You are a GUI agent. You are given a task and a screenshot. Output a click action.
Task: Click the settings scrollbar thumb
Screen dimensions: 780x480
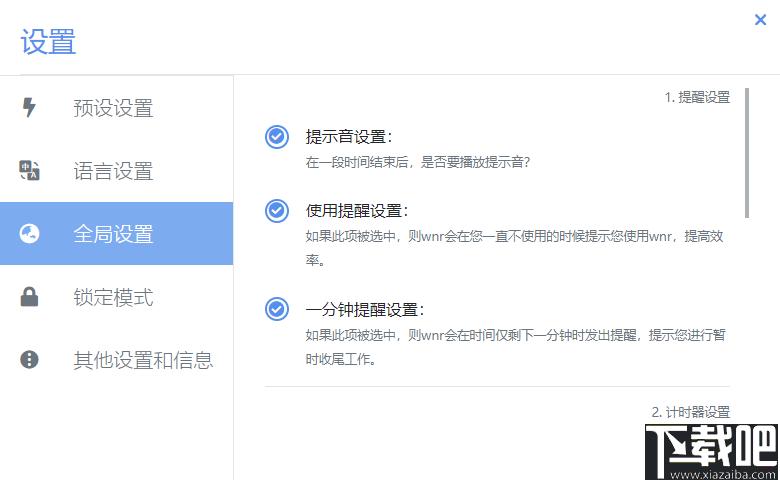[x=746, y=152]
